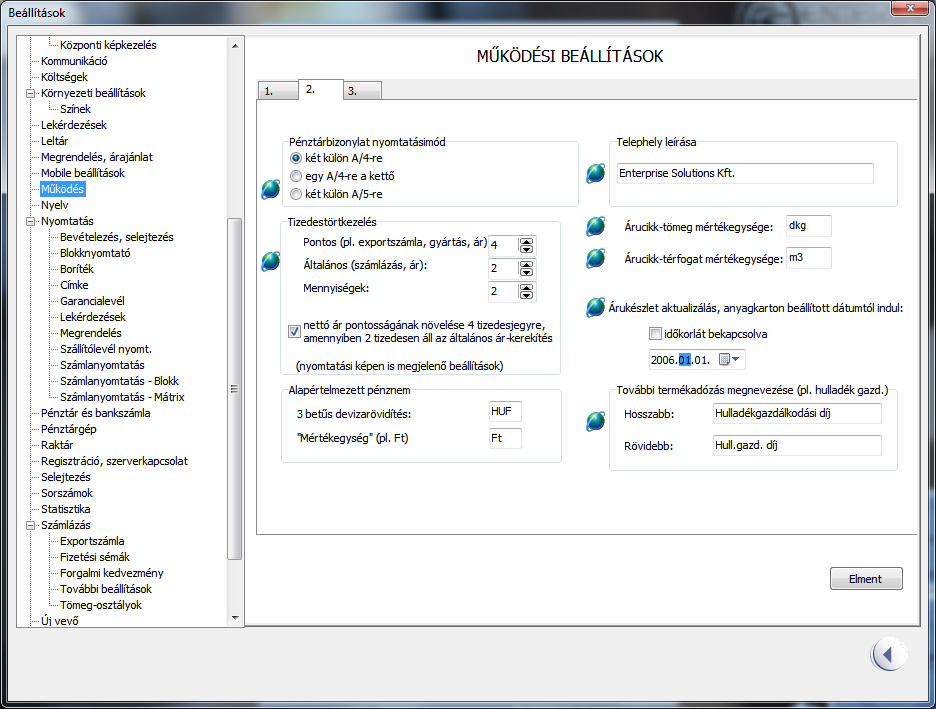Screen dimensions: 936x709
Task: Open Számlanyomtatás - Mátrix tree item
Action: point(122,397)
